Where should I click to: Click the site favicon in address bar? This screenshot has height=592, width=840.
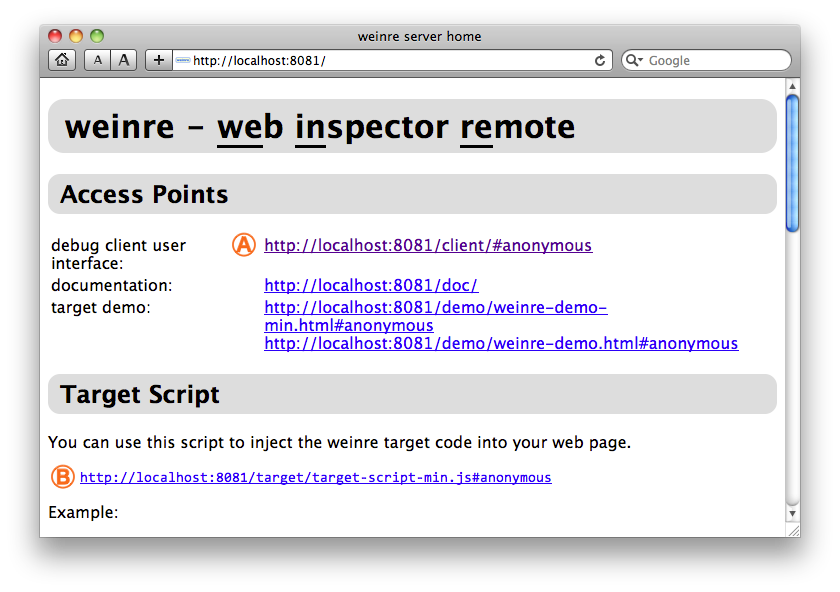click(x=182, y=61)
